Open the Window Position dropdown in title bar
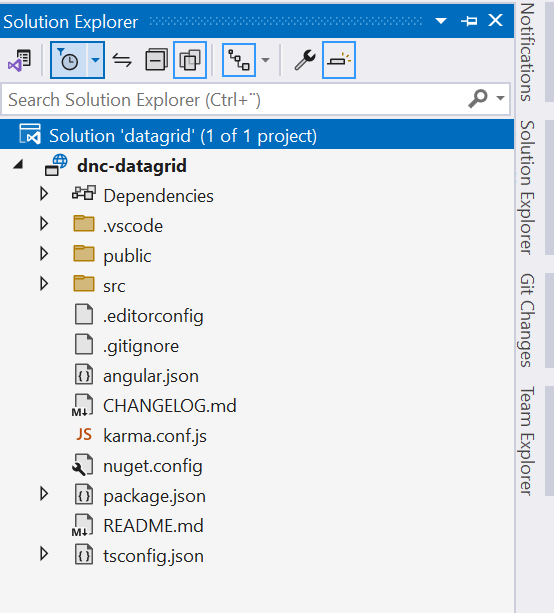The image size is (554, 613). tap(441, 21)
